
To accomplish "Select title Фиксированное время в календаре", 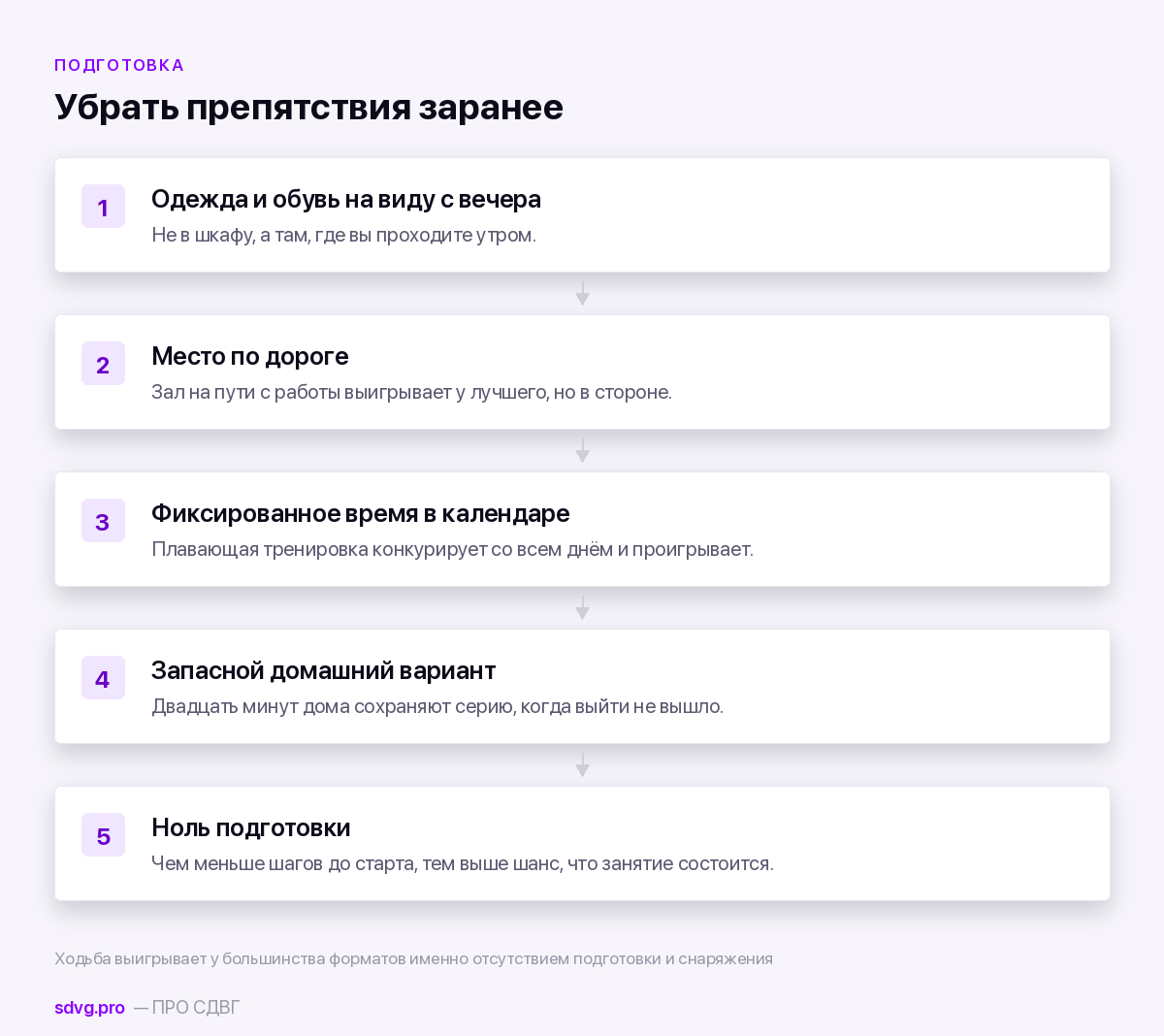I will pyautogui.click(x=361, y=513).
